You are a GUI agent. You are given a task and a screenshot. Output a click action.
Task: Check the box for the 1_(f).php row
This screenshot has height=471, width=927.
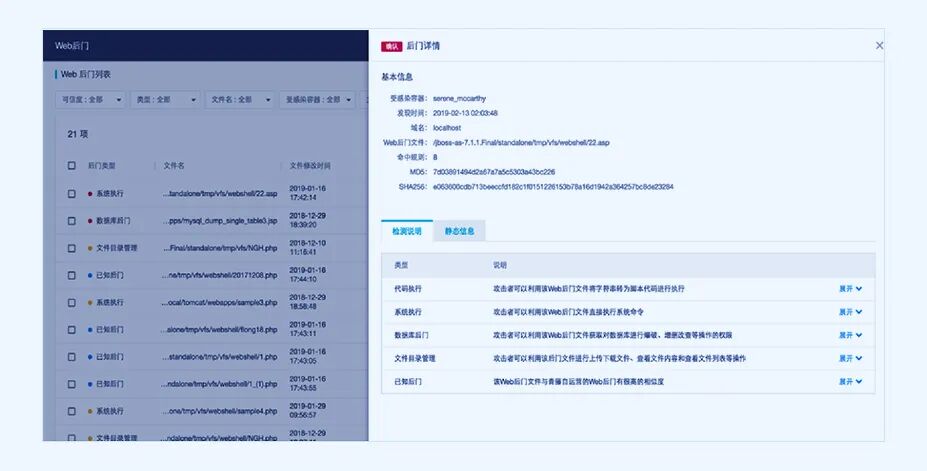[x=72, y=384]
